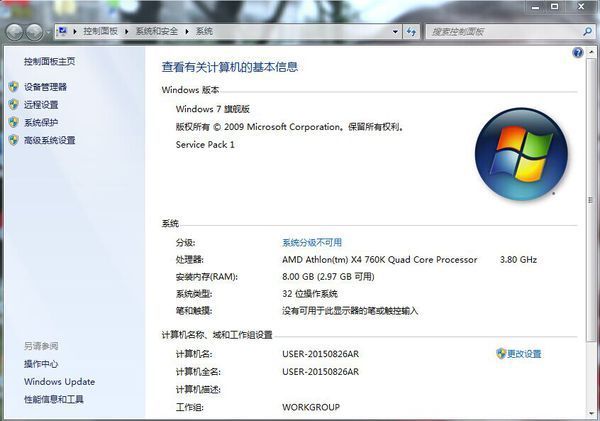Click the vertical scrollbar thumb
Screen dimensions: 600x421
[x=591, y=200]
